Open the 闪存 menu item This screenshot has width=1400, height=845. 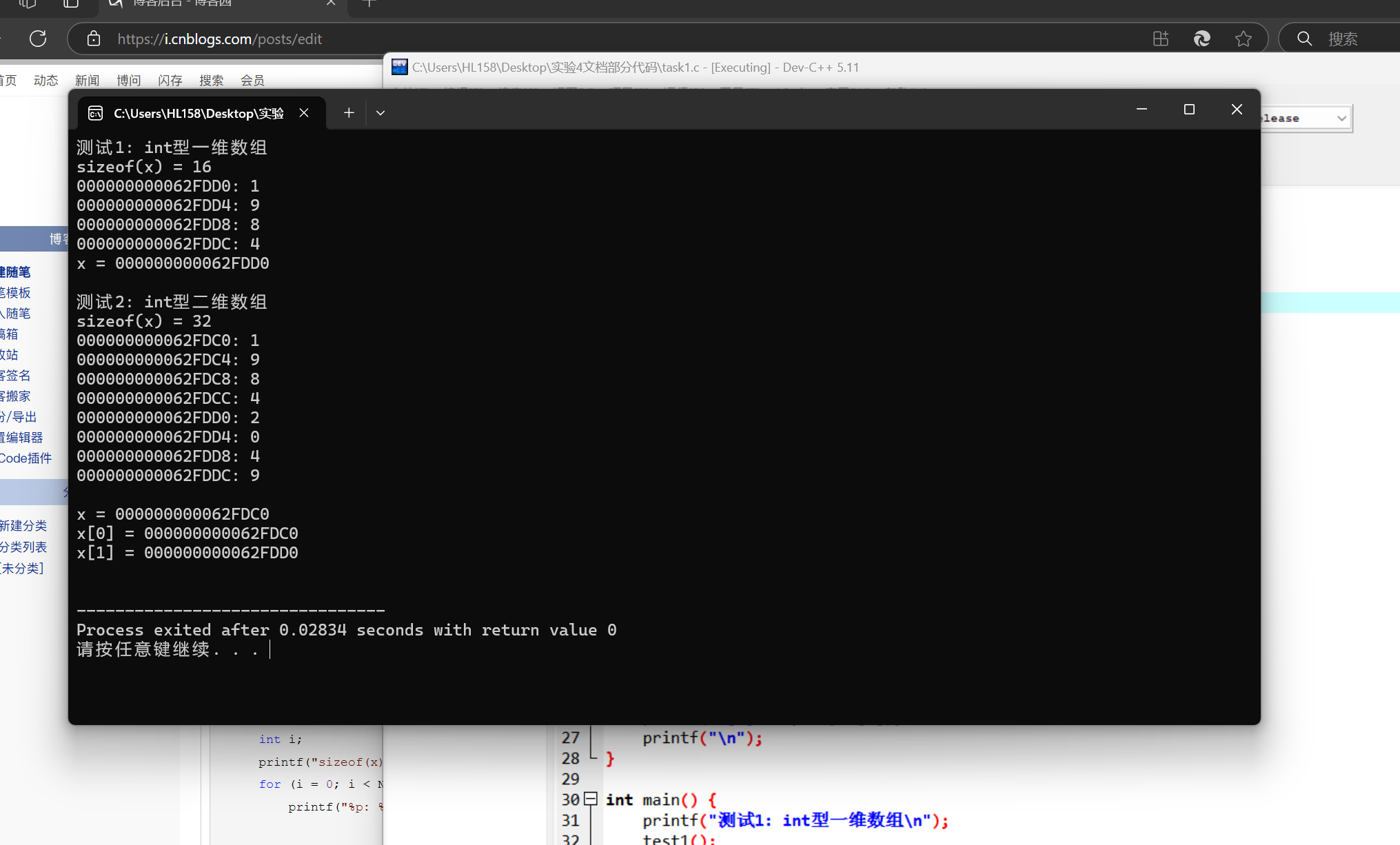coord(170,81)
